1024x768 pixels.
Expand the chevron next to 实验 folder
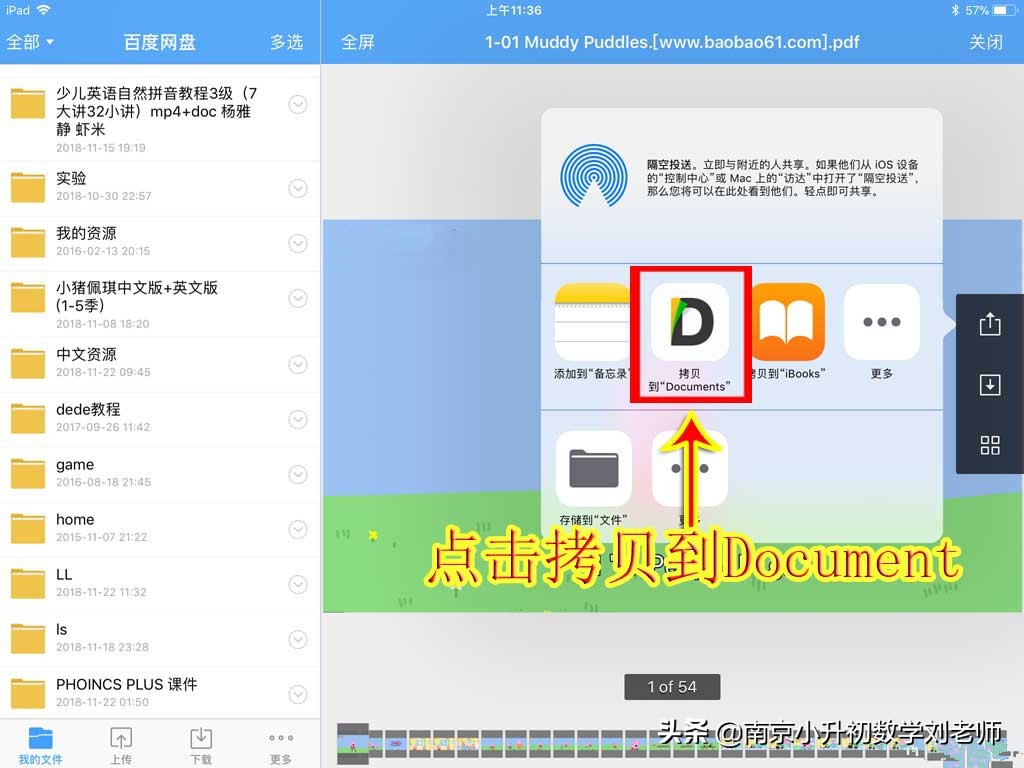[x=298, y=187]
